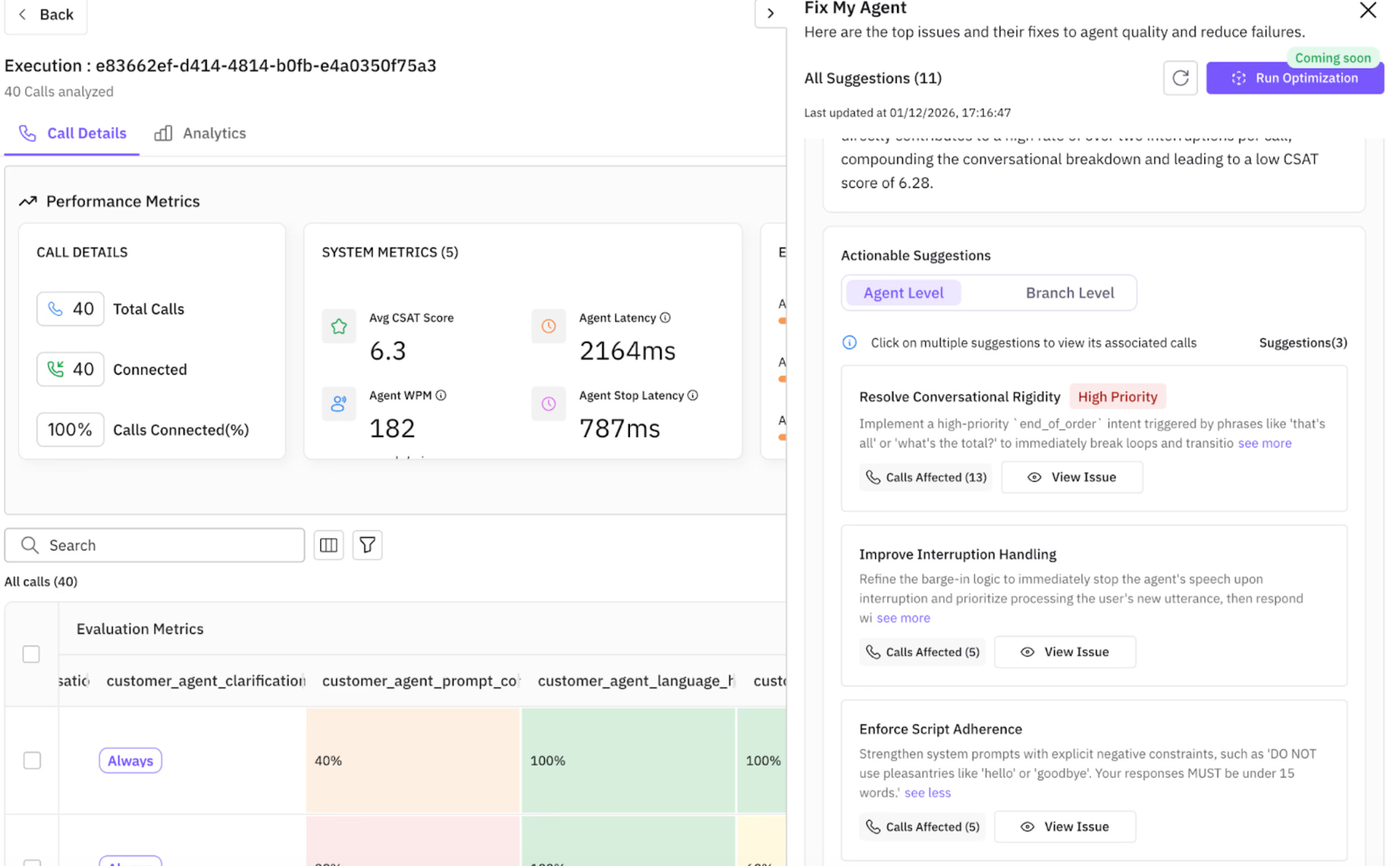Expand Improve Interruption Handling with see more
1400x866 pixels.
click(903, 618)
